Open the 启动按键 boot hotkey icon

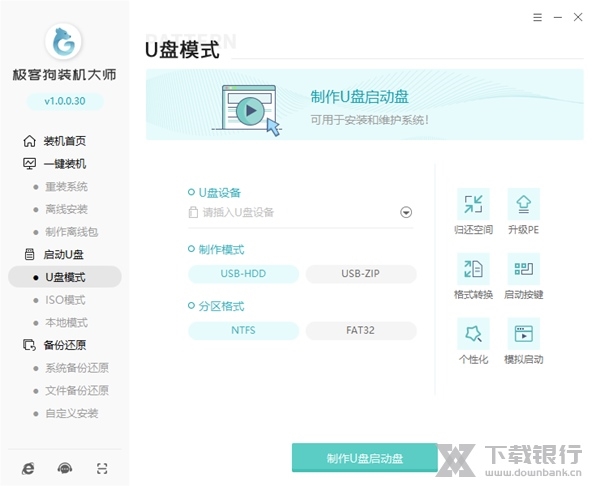point(523,269)
